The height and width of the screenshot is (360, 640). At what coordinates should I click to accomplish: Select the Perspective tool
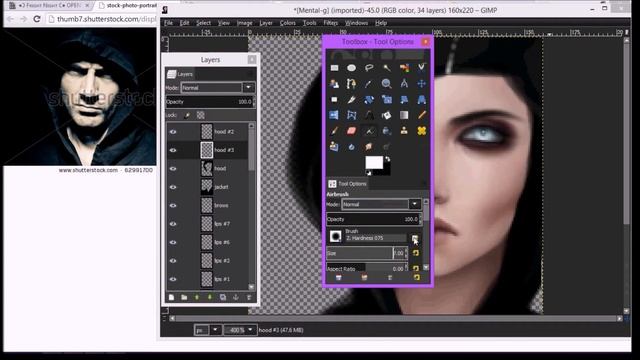tap(421, 99)
